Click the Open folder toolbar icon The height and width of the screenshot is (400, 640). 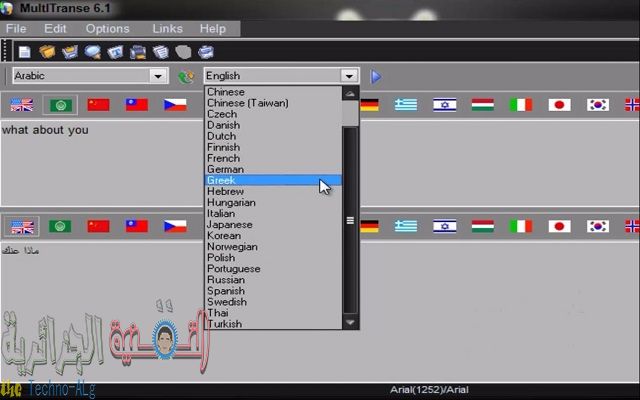[x=47, y=52]
